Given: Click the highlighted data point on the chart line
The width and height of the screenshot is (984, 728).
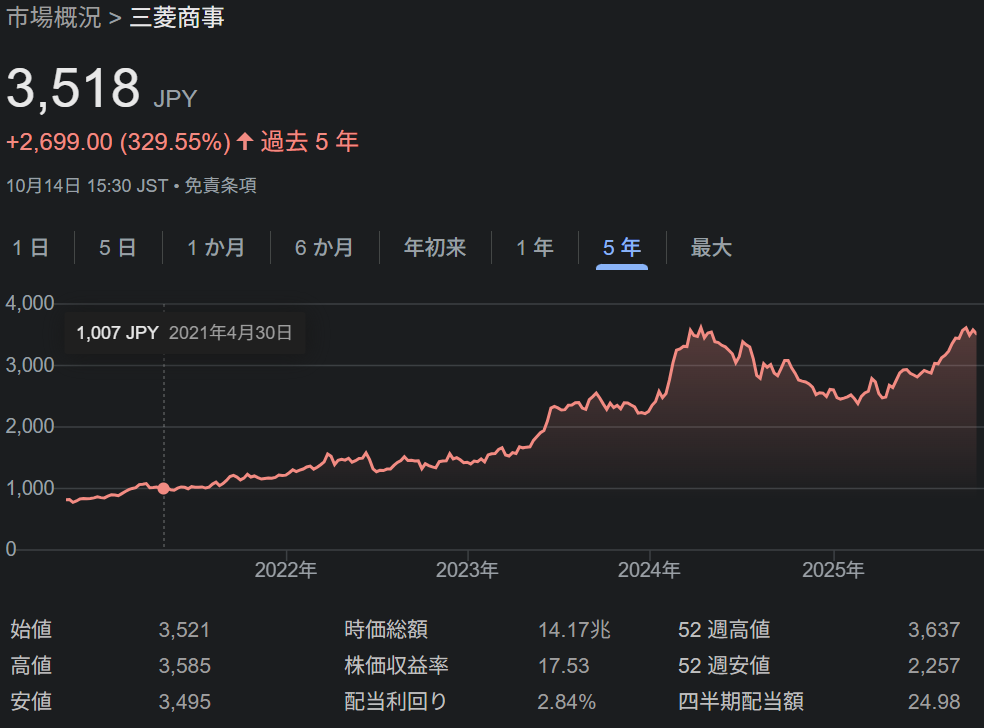Looking at the screenshot, I should (x=164, y=488).
